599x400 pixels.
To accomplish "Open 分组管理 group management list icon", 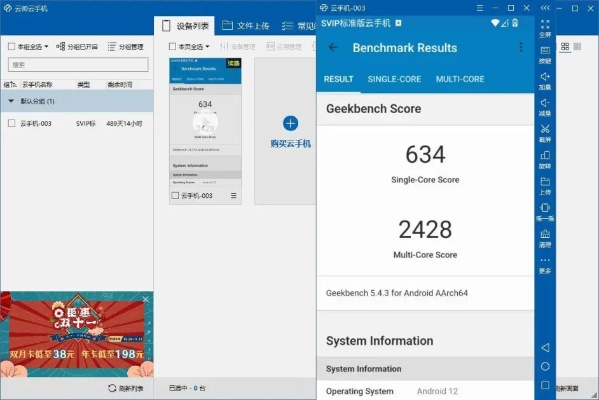I will click(112, 47).
